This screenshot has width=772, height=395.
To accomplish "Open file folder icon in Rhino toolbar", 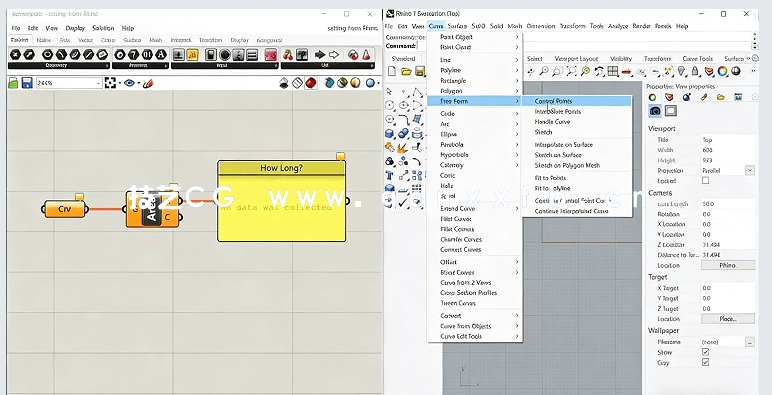I will point(406,72).
